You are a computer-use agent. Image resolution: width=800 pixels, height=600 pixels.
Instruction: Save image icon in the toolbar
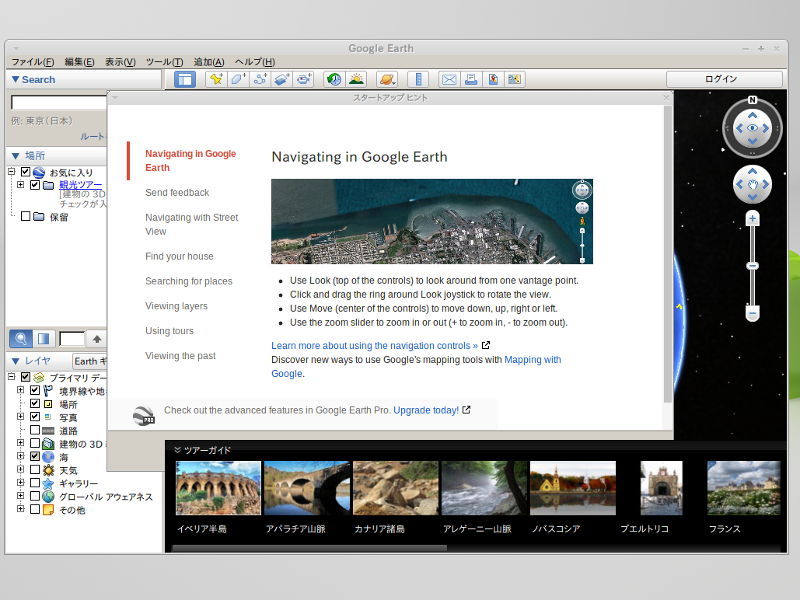click(493, 79)
